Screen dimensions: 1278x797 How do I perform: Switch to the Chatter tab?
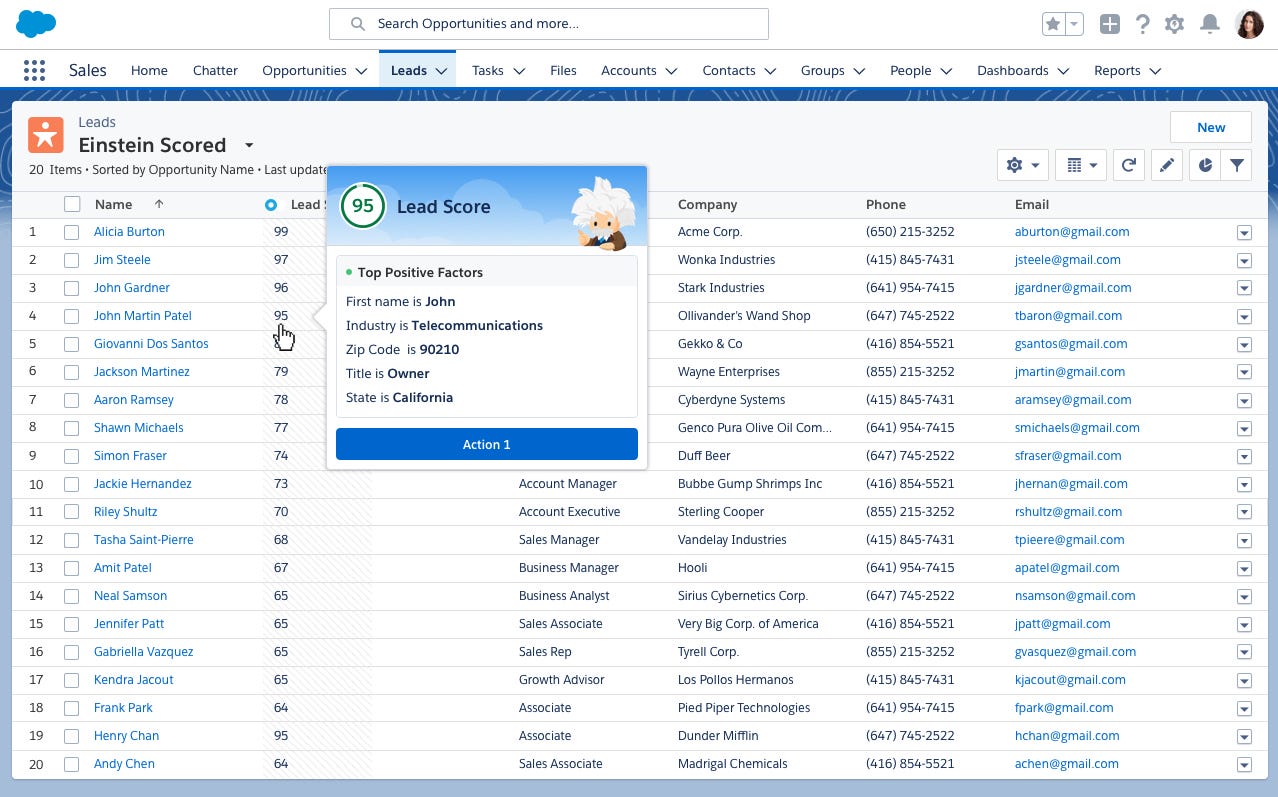pos(215,71)
